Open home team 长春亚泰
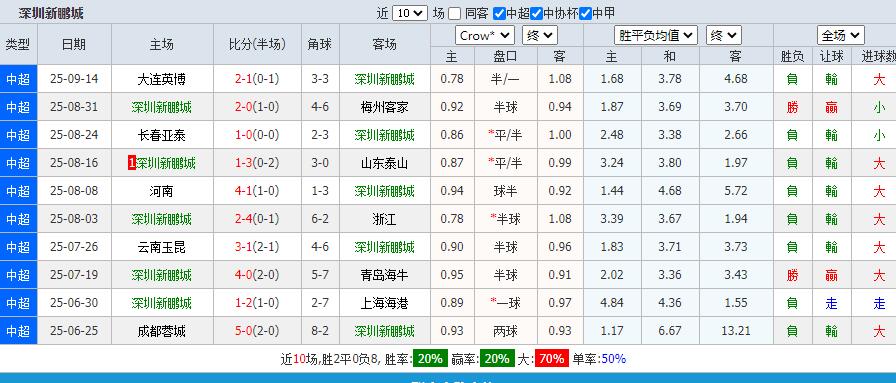 [162, 135]
